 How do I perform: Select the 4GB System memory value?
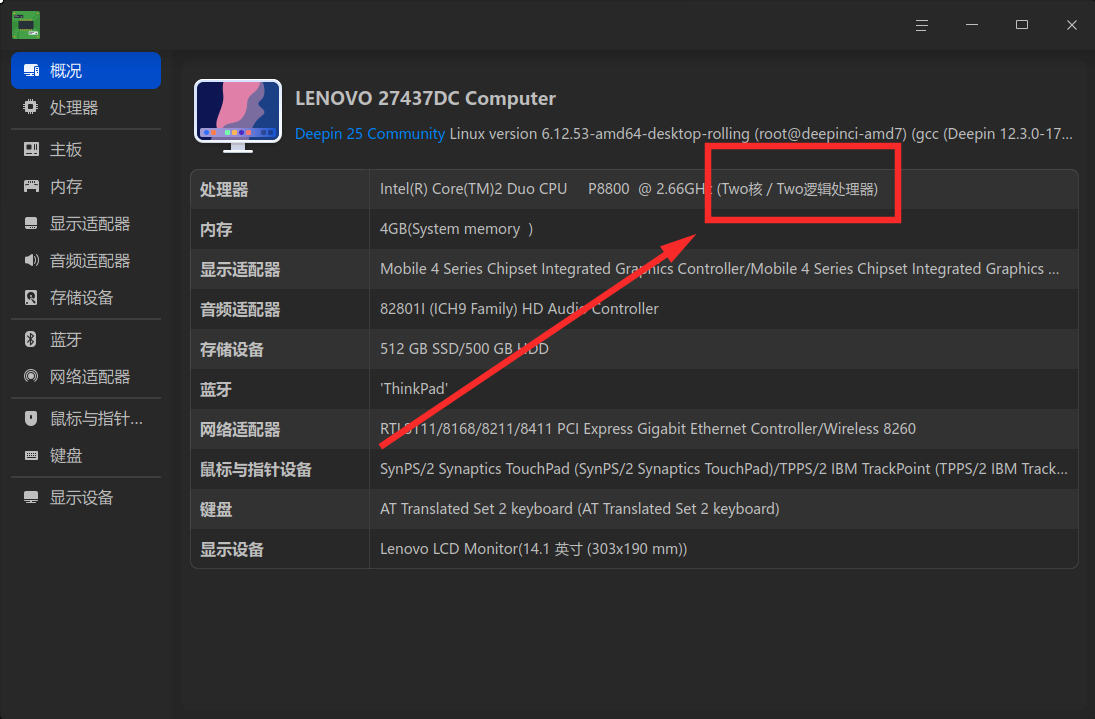(x=456, y=229)
